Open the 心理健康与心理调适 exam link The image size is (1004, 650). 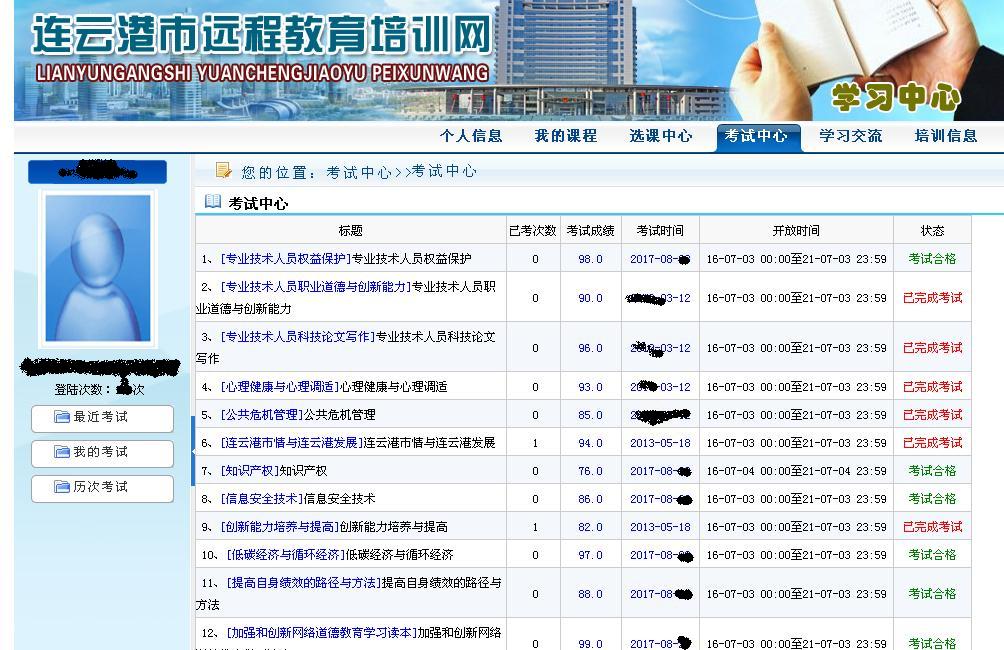pyautogui.click(x=279, y=387)
